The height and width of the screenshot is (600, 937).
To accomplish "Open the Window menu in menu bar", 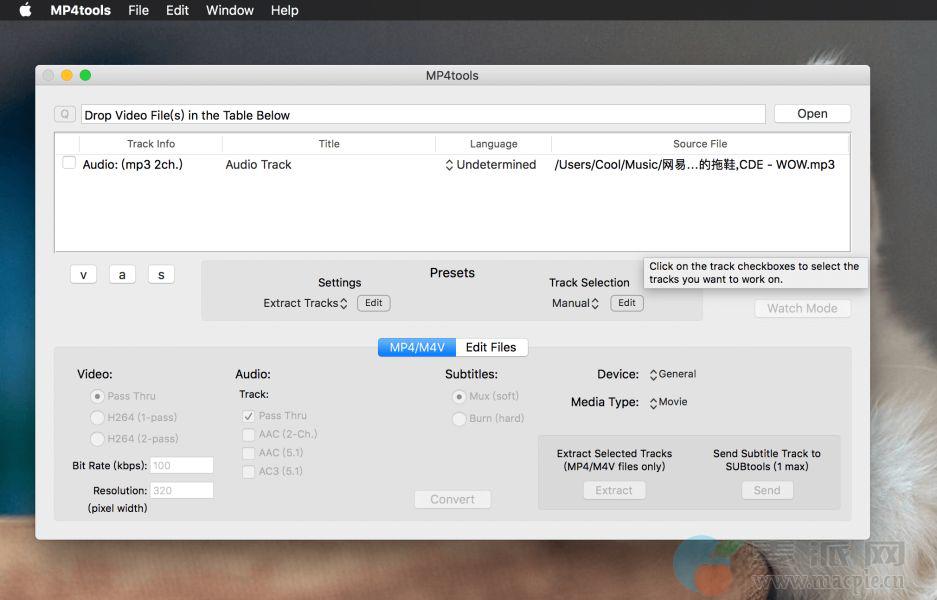I will pos(229,10).
